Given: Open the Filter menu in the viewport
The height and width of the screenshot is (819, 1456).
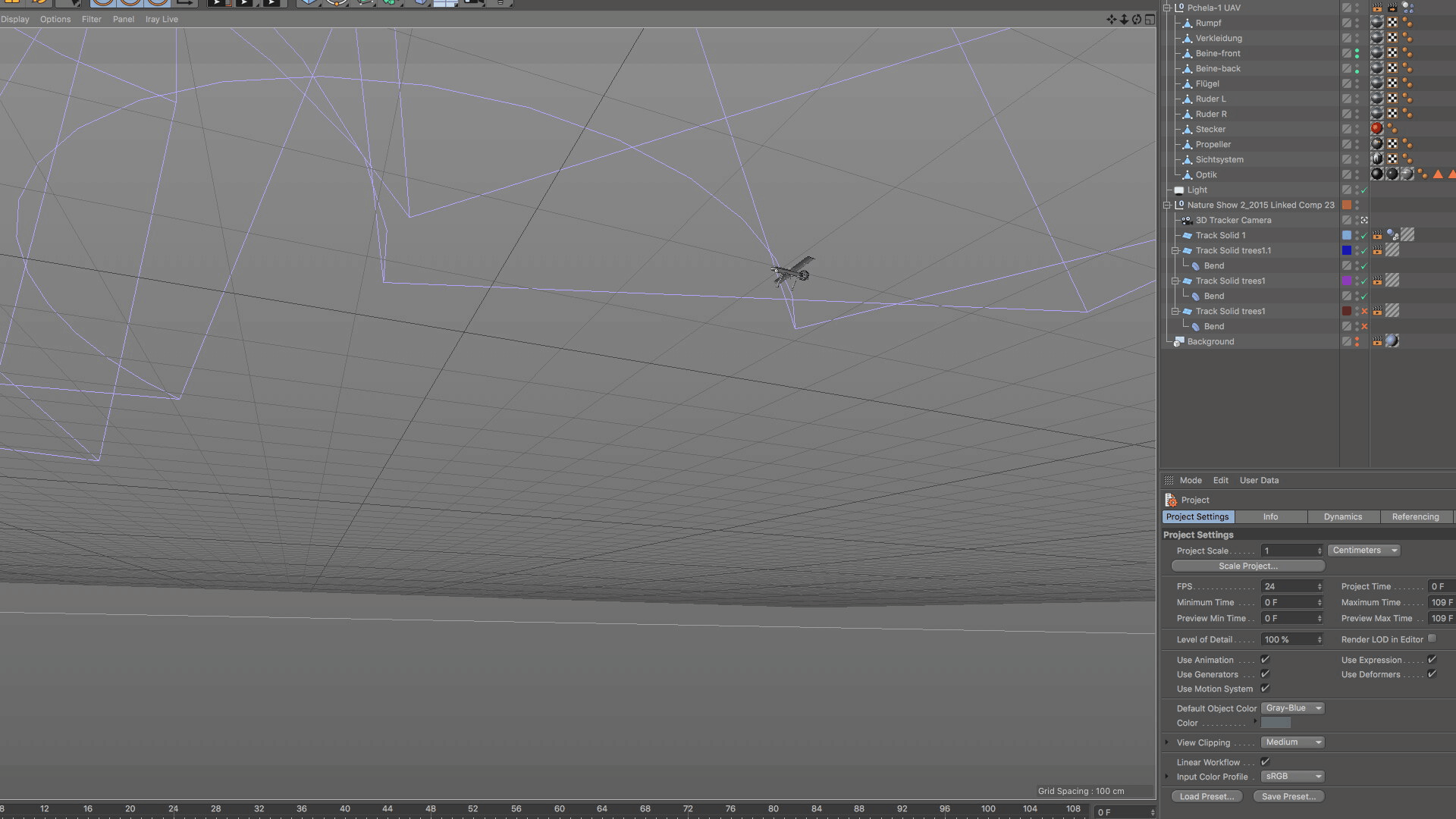Looking at the screenshot, I should 91,20.
